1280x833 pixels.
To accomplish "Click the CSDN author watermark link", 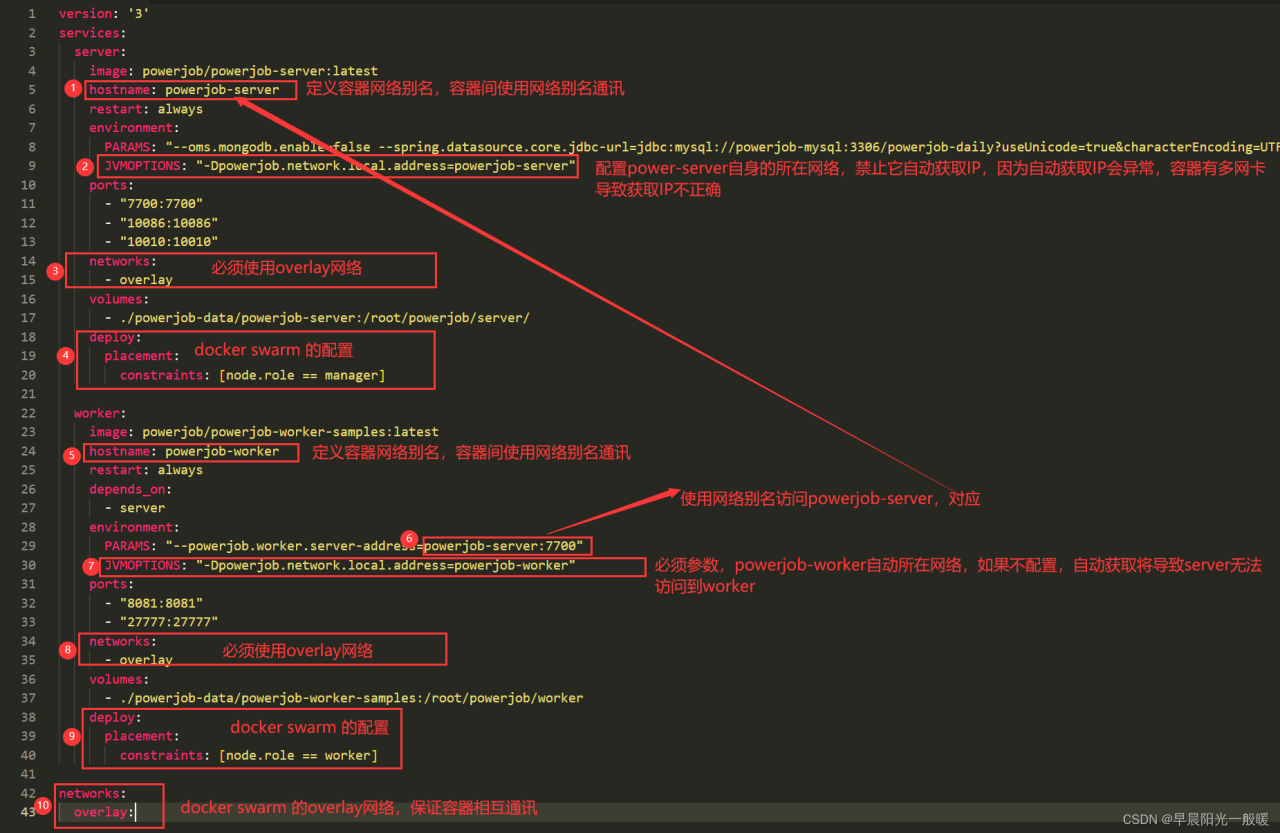I will [1195, 819].
